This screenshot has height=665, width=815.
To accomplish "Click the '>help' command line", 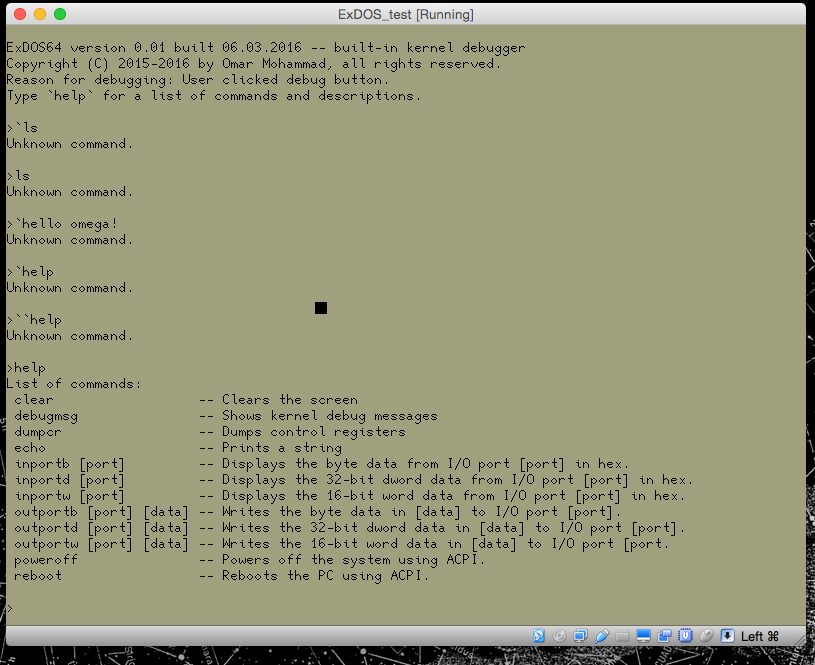I will click(26, 368).
